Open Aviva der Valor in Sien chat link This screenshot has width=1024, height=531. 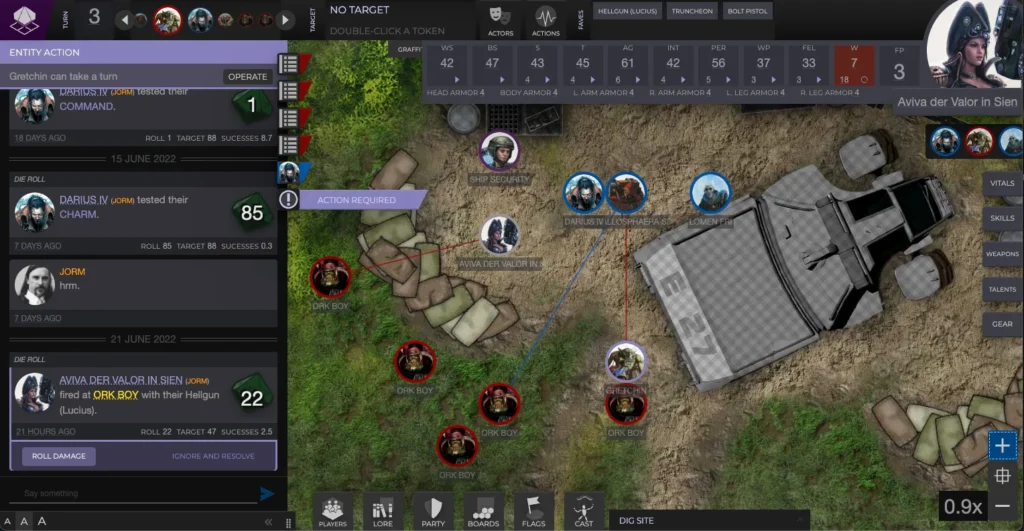(121, 379)
